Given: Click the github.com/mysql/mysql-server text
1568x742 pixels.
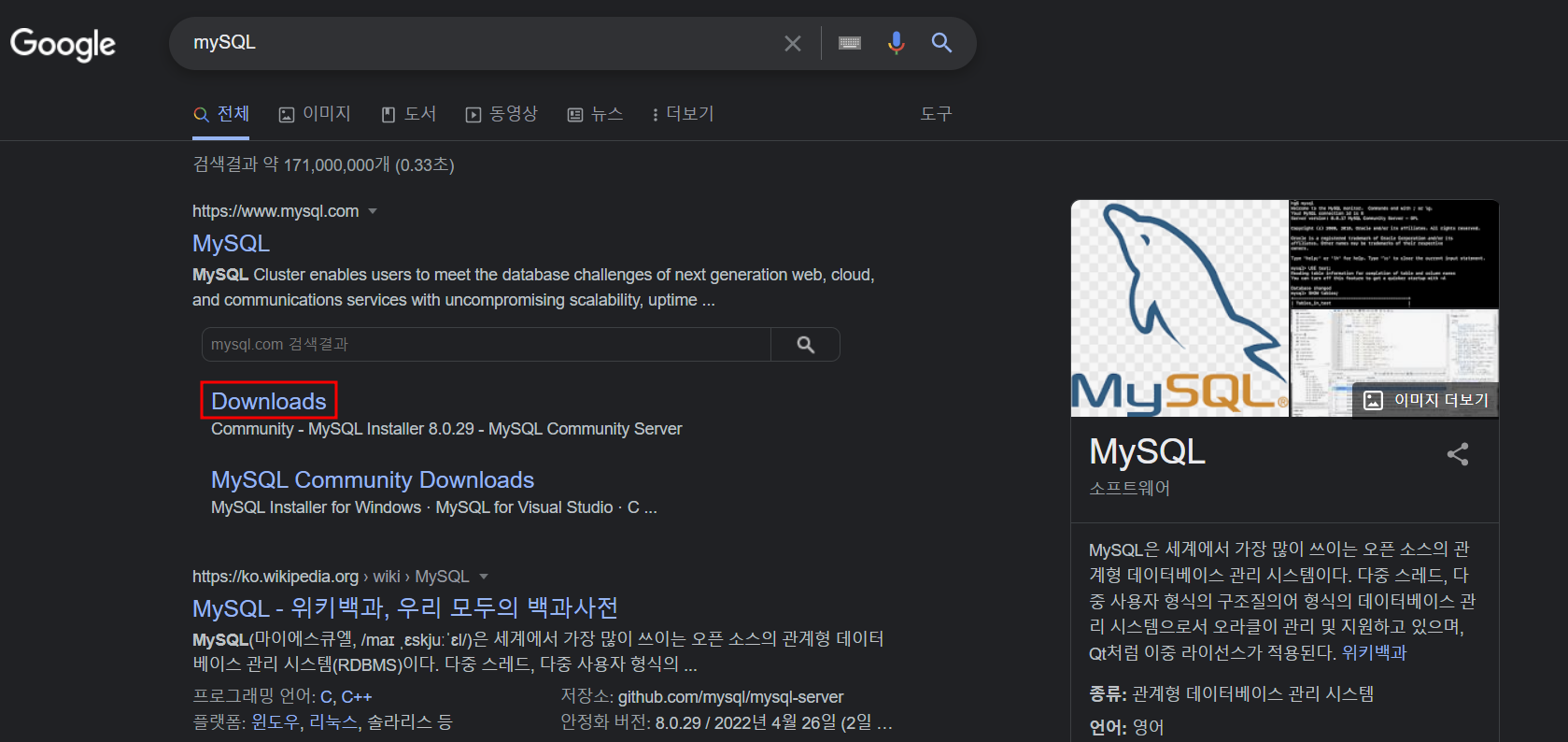Looking at the screenshot, I should pyautogui.click(x=730, y=697).
